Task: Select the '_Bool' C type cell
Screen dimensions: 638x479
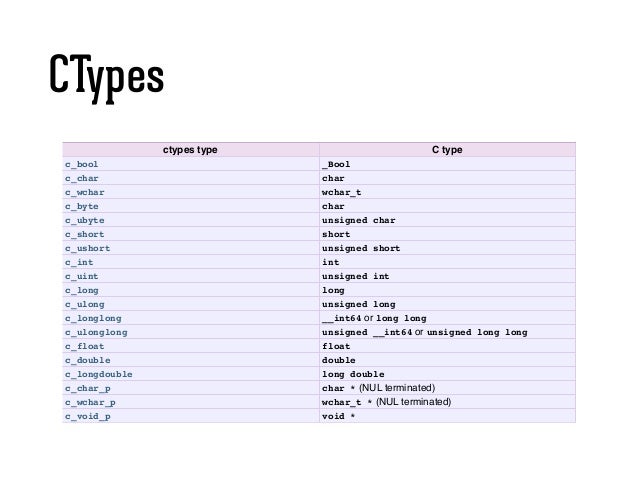Action: tap(447, 164)
